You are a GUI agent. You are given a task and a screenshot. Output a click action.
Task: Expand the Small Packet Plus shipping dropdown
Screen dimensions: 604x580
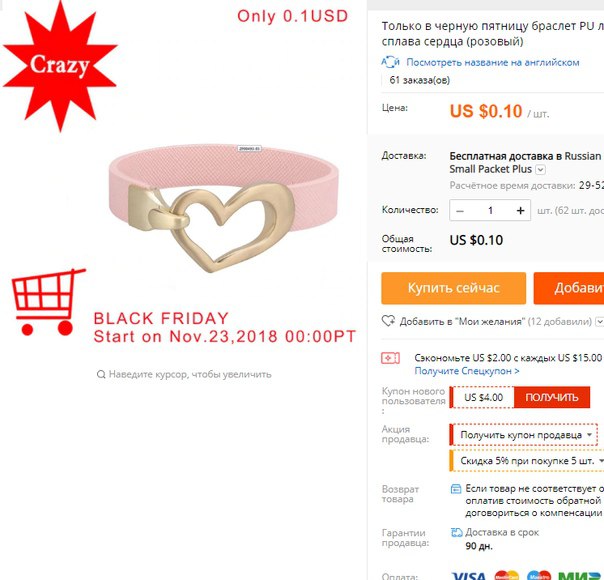click(540, 169)
